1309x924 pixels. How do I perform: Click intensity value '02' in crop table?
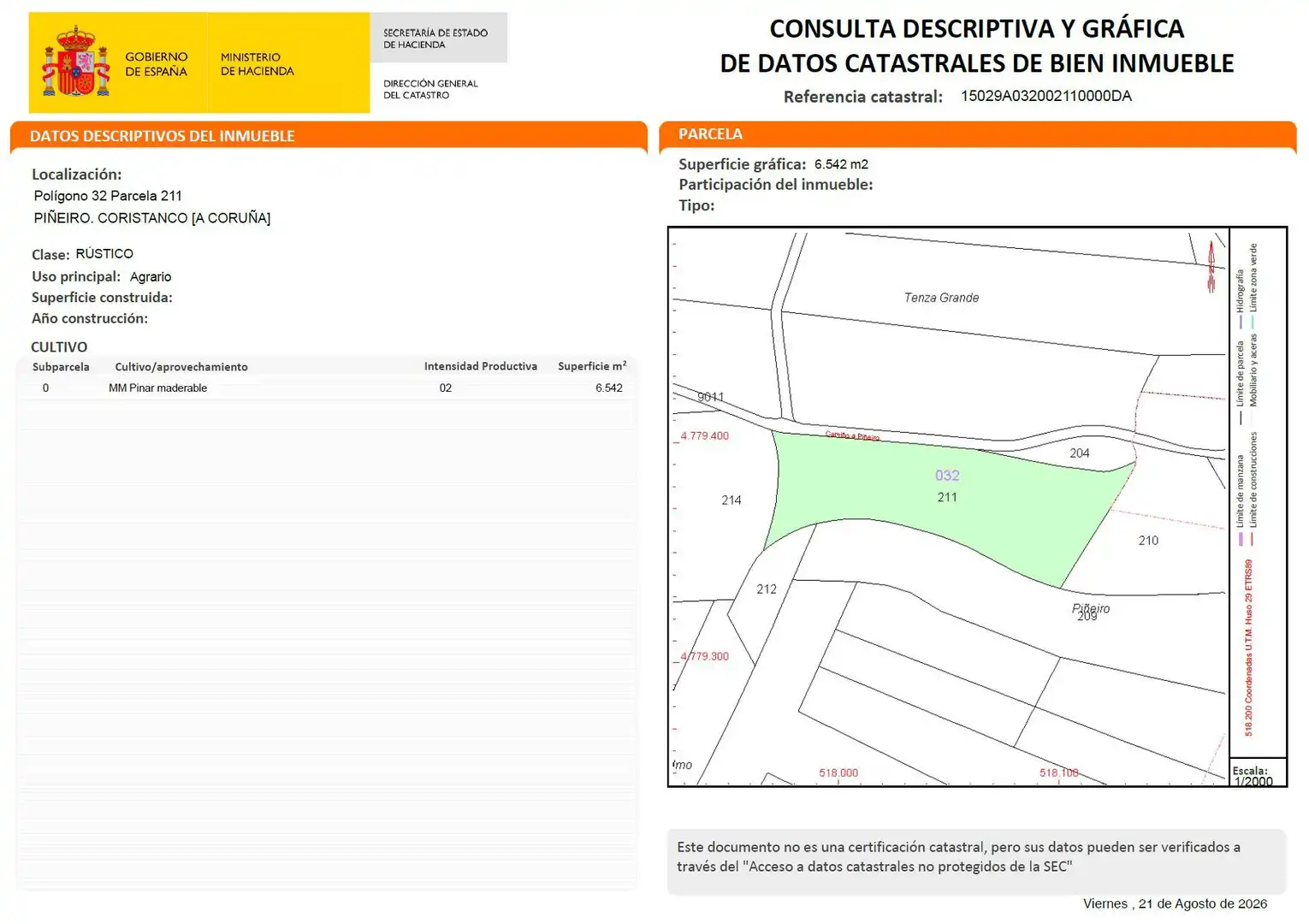446,388
